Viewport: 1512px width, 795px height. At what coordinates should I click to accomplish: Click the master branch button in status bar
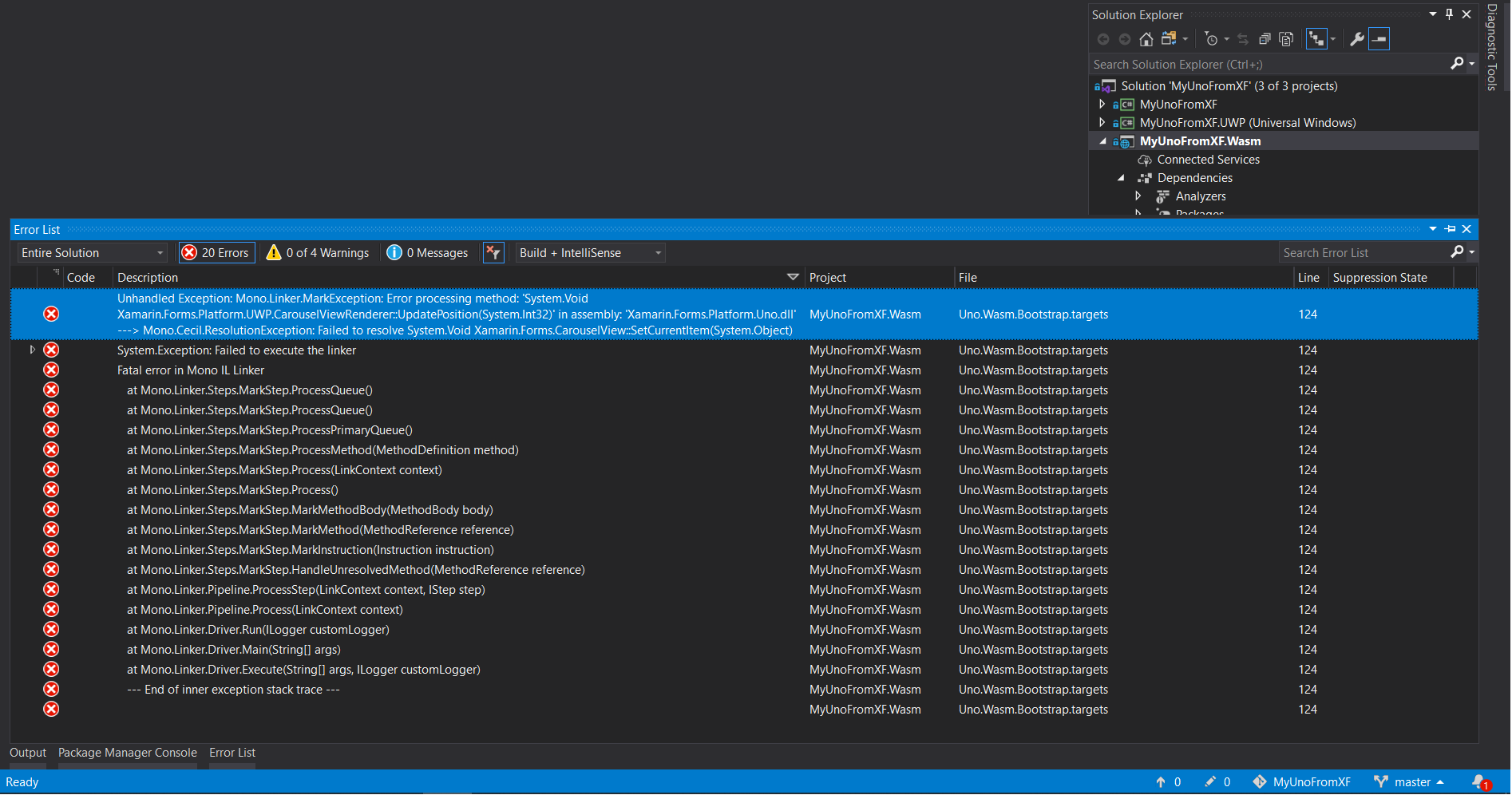pyautogui.click(x=1410, y=782)
